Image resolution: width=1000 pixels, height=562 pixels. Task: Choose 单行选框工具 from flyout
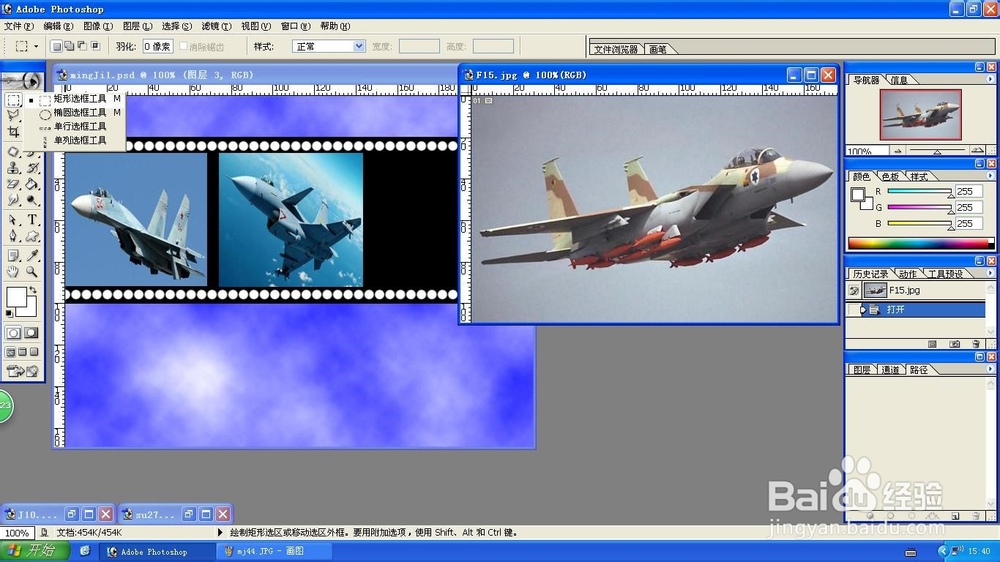click(80, 126)
